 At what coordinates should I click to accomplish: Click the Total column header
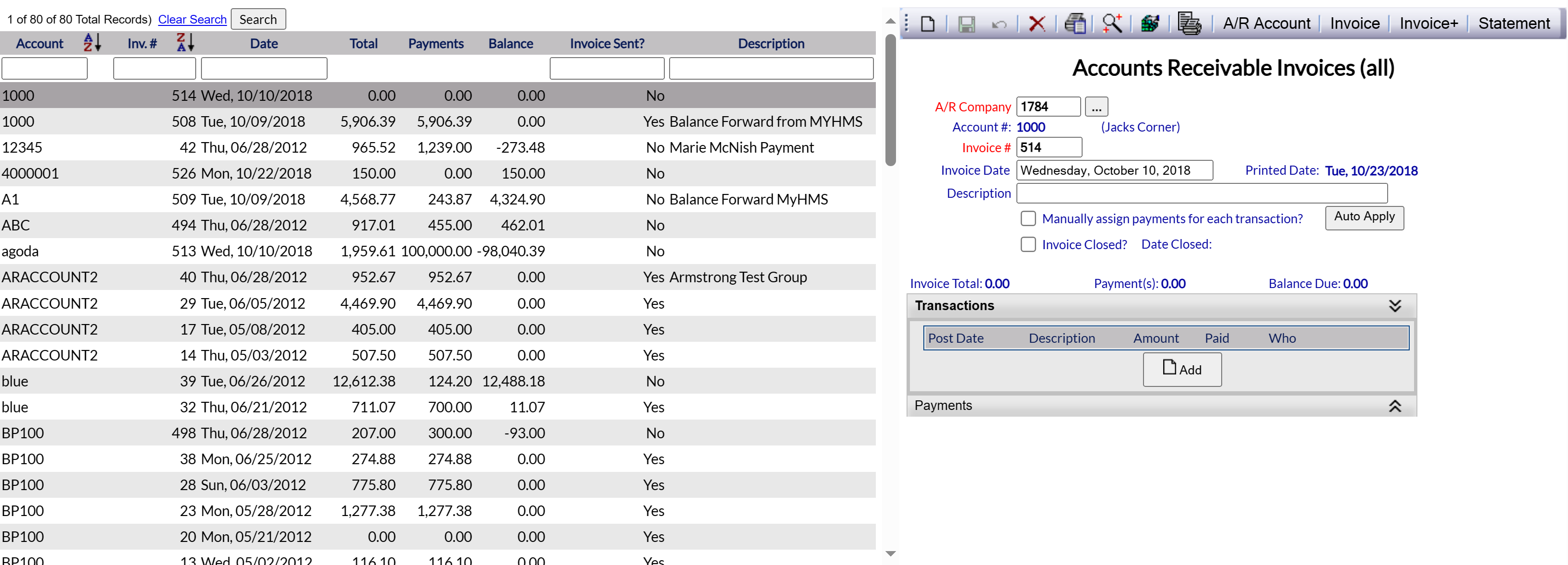[x=364, y=43]
